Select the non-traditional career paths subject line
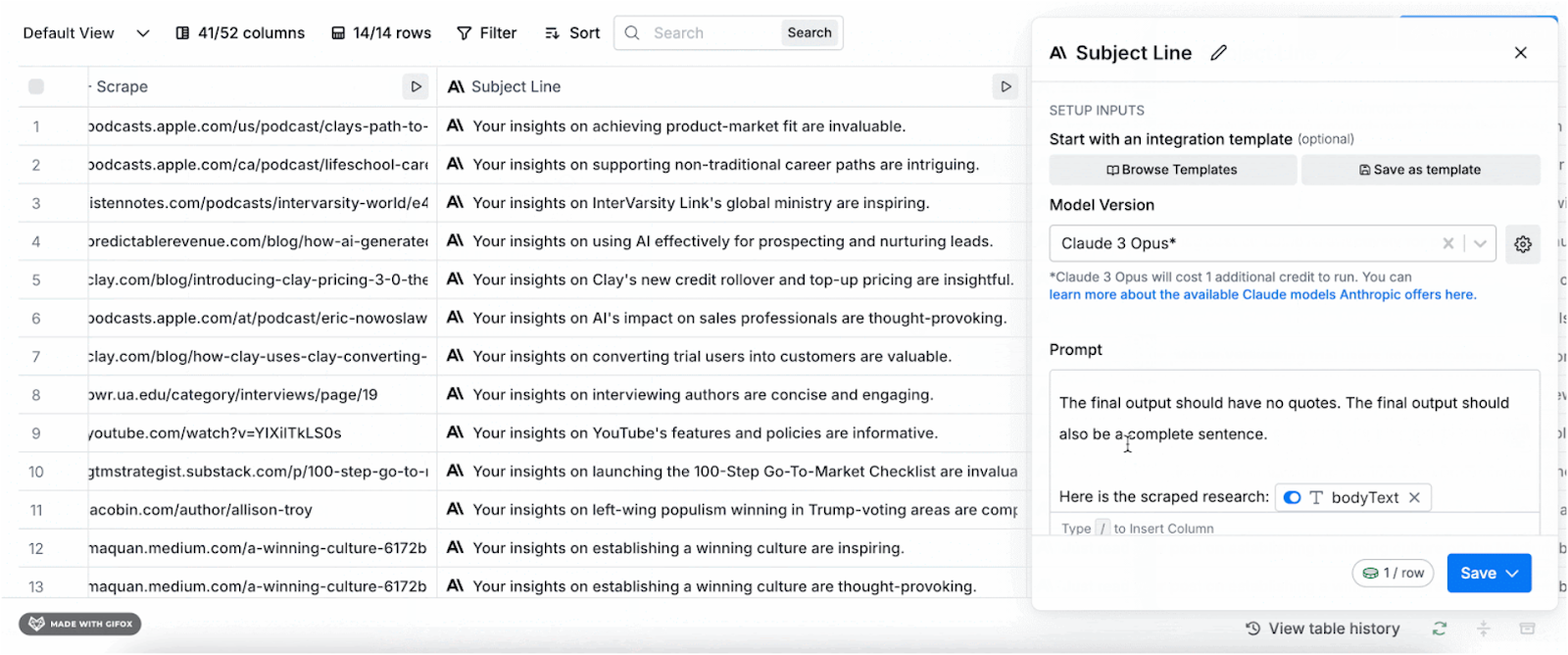The image size is (1568, 655). click(x=731, y=165)
